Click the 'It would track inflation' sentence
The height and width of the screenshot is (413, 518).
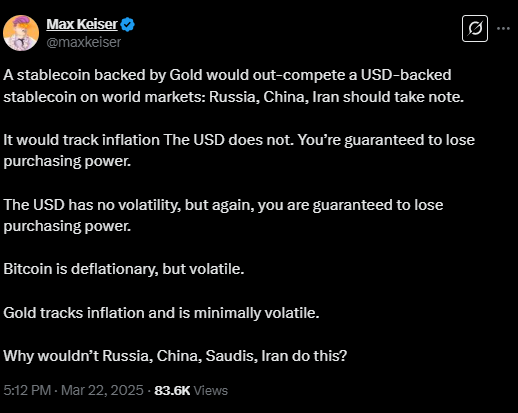(x=148, y=140)
